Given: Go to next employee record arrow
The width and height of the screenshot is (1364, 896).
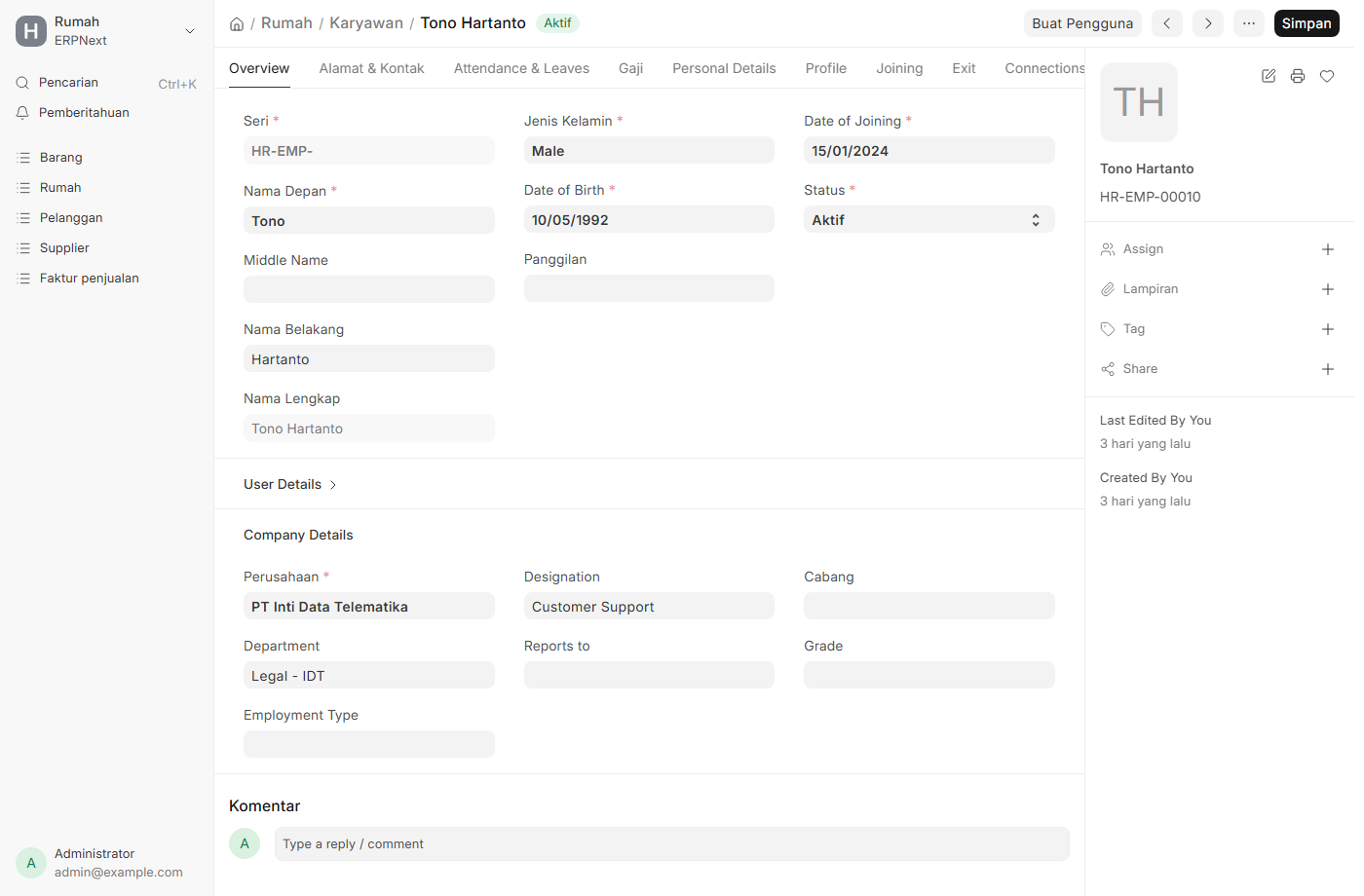Looking at the screenshot, I should tap(1208, 23).
